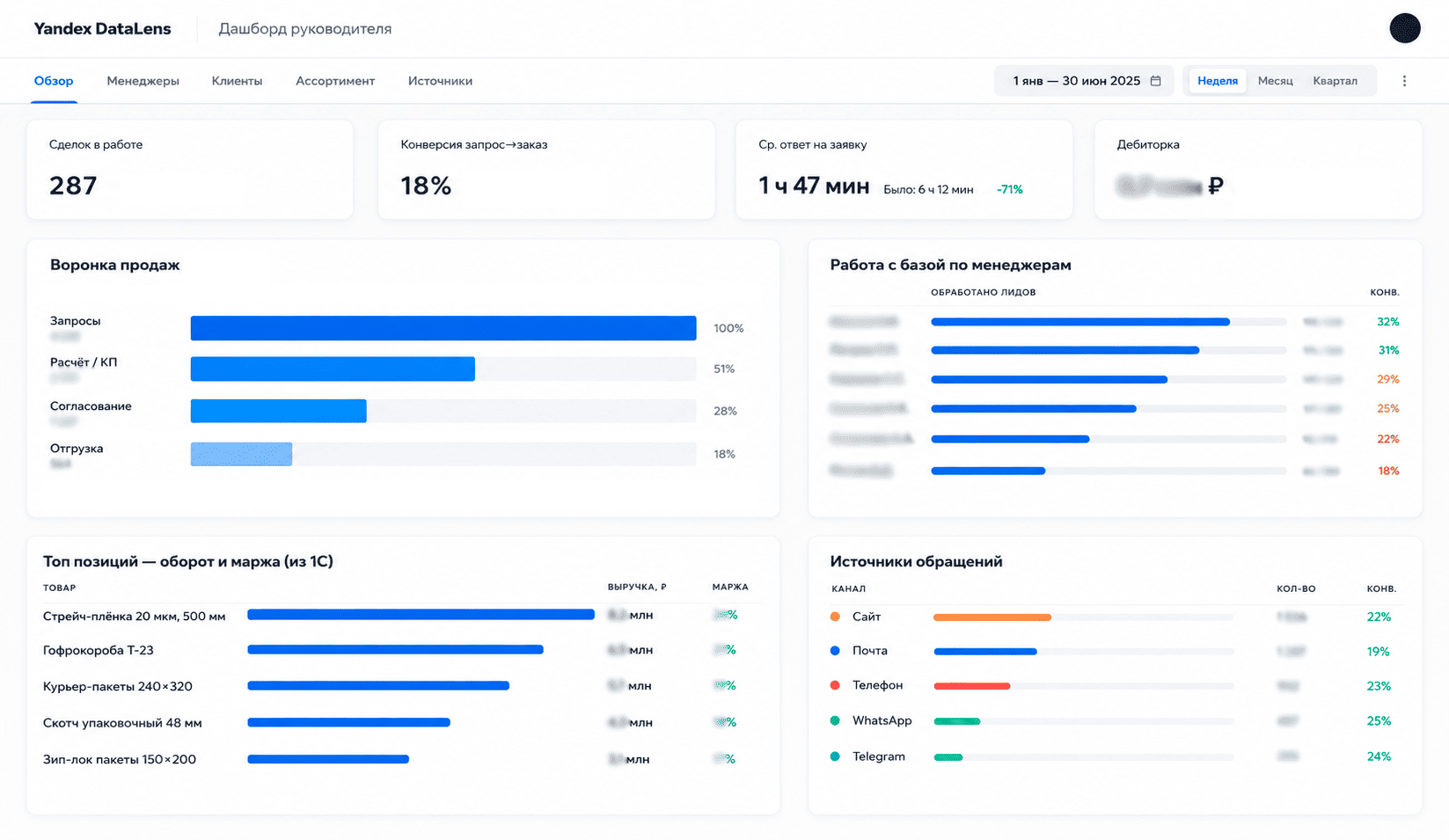Screen dimensions: 1449x840
Task: Click the Согласование funnel bar
Action: click(278, 411)
